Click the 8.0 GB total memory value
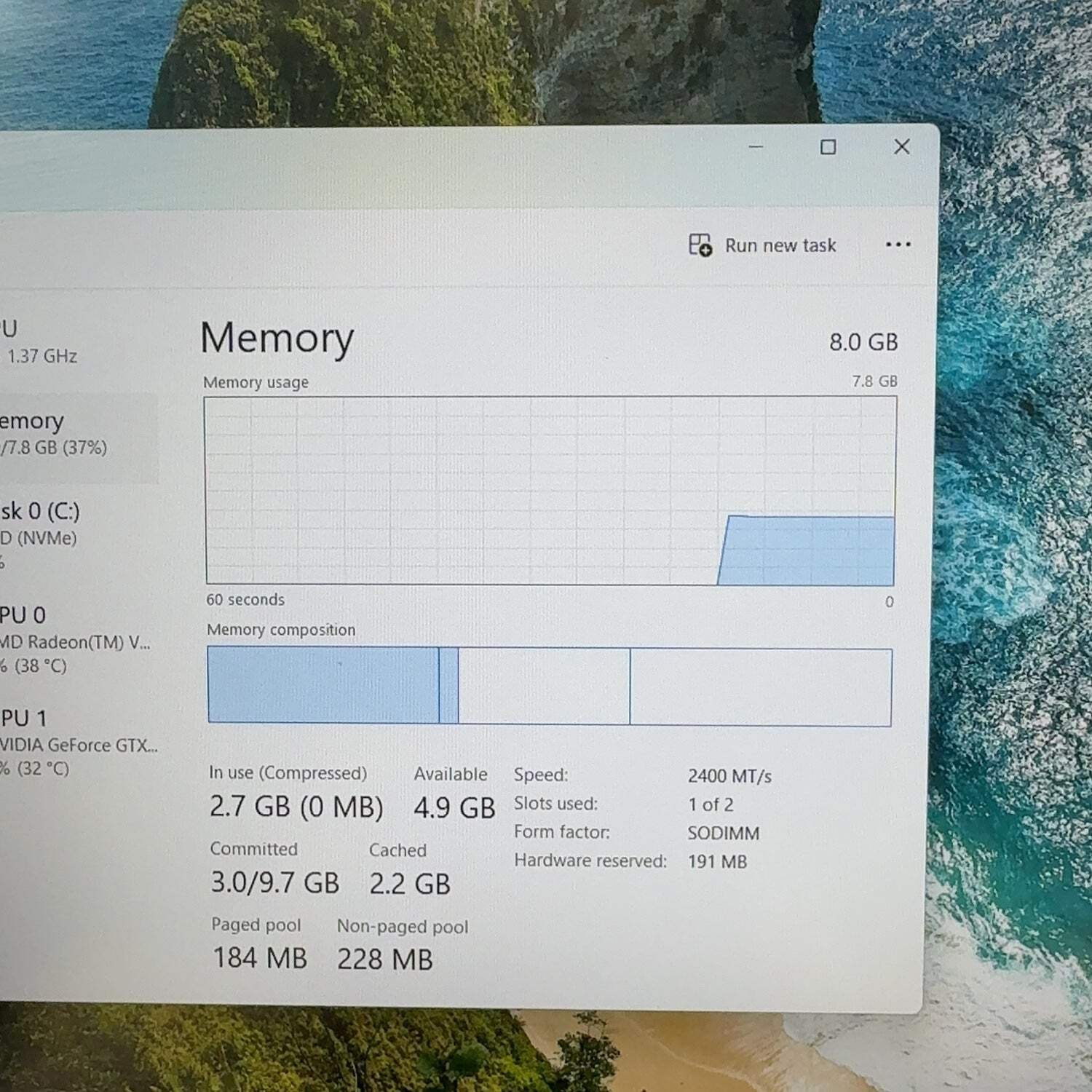Viewport: 1092px width, 1092px height. [863, 342]
